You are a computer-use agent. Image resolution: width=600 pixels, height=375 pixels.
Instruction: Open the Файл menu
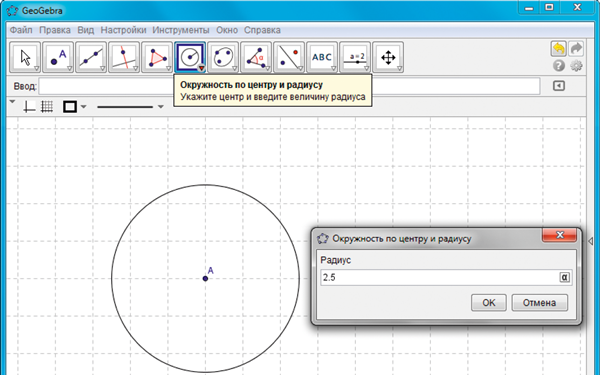(21, 30)
